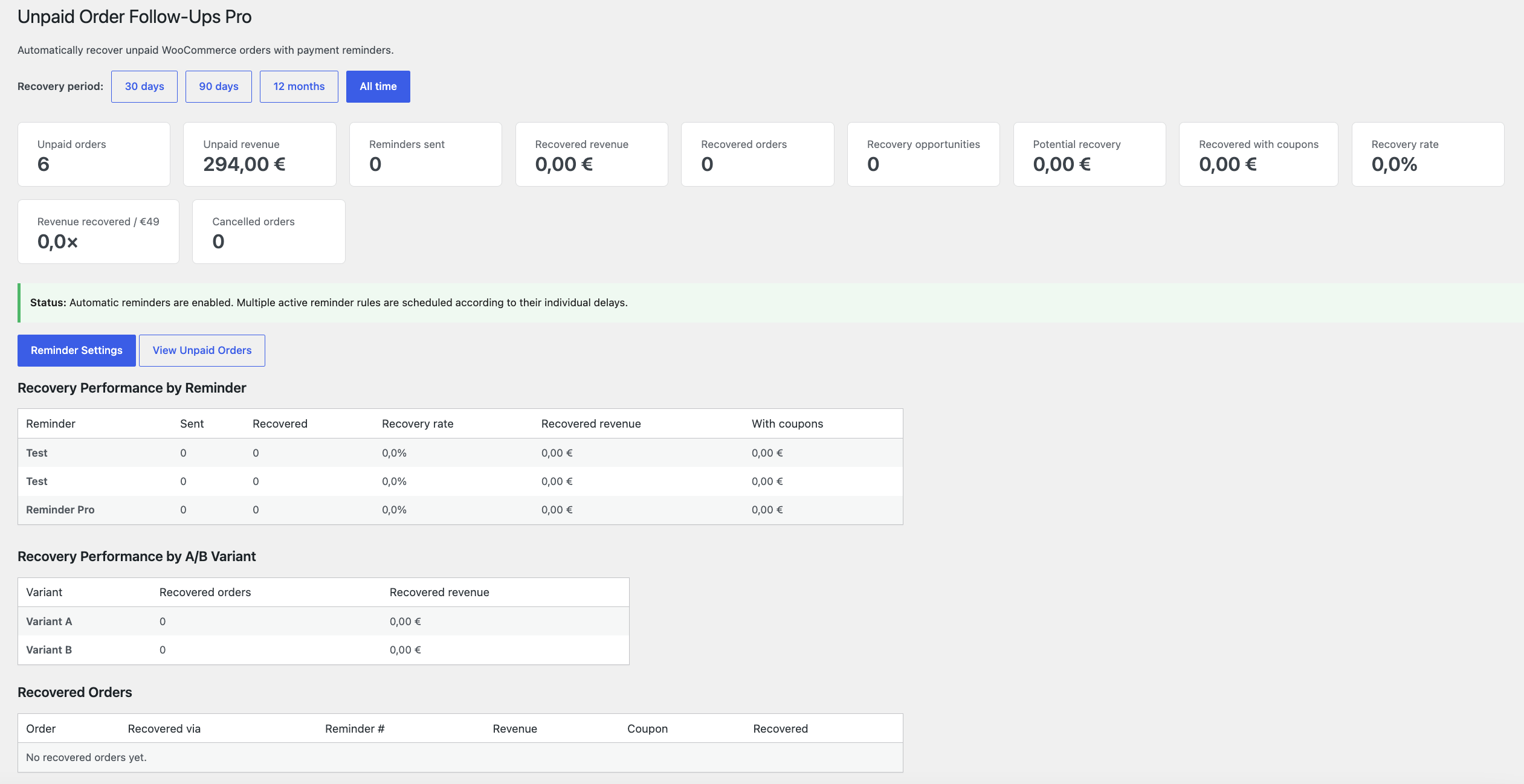Viewport: 1524px width, 784px height.
Task: Click the Unpaid Order Follow-Ups Pro title
Action: pos(134,17)
